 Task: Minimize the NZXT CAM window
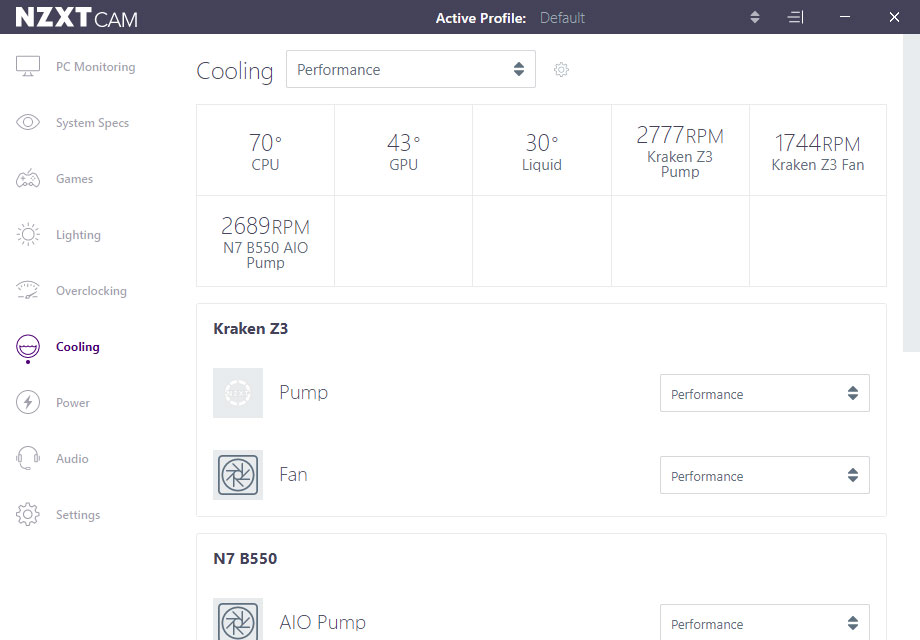[845, 17]
